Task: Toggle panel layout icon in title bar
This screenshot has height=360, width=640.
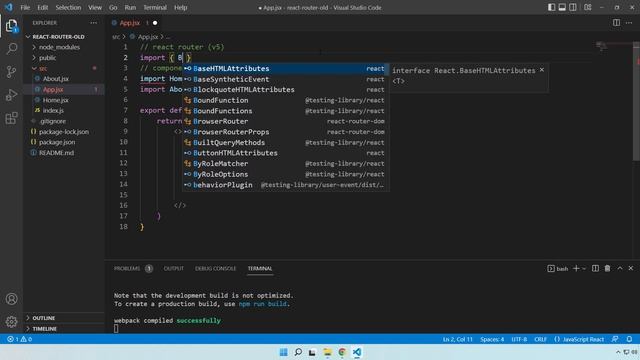Action: (562, 7)
